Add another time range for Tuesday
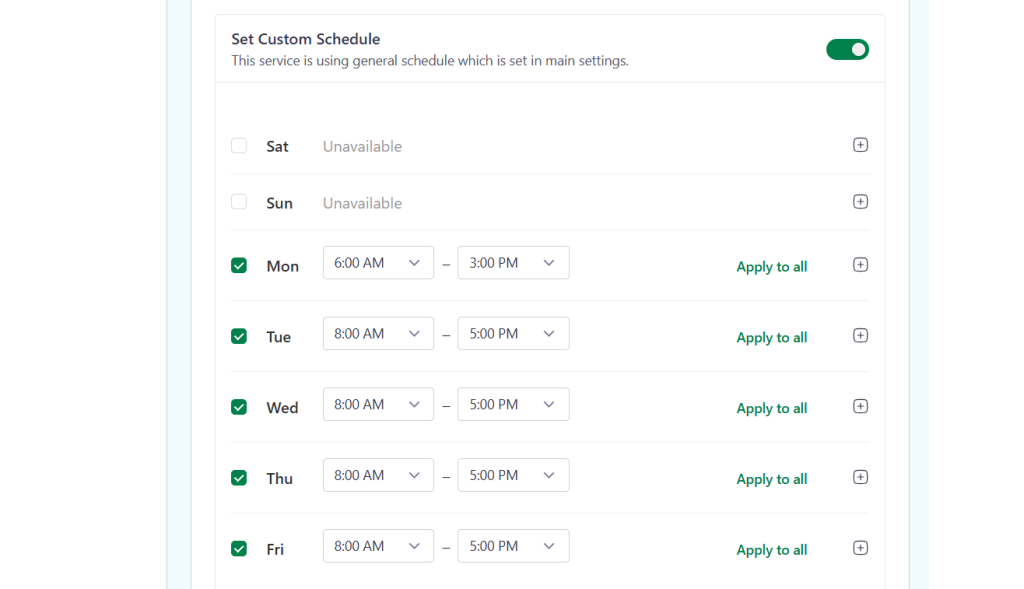 click(x=860, y=336)
